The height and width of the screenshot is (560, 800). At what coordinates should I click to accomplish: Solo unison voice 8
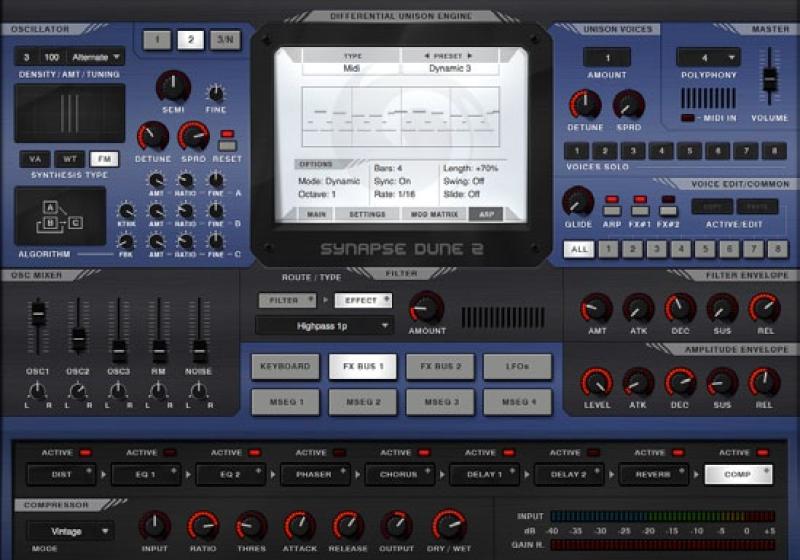click(774, 150)
